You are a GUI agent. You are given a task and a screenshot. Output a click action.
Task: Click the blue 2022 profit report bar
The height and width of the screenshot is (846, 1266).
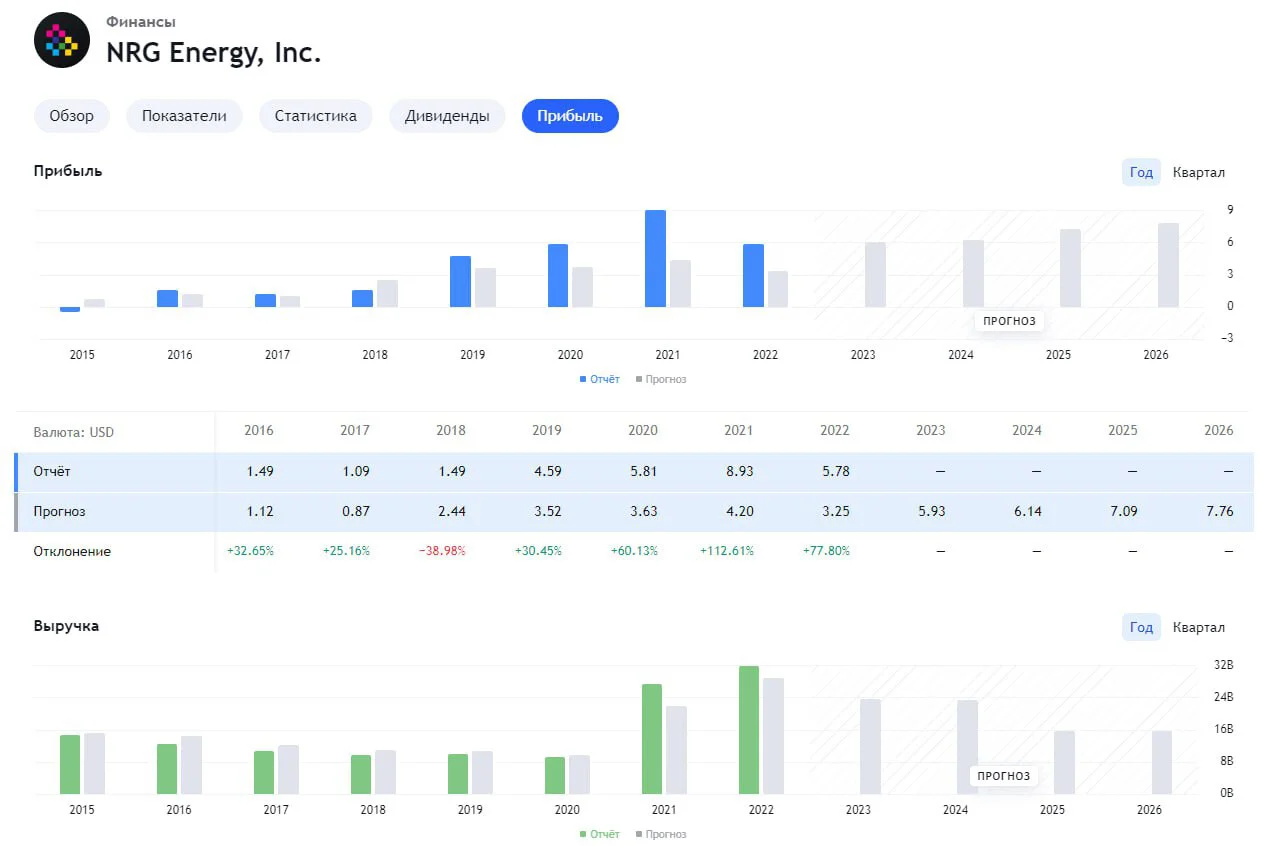tap(753, 275)
